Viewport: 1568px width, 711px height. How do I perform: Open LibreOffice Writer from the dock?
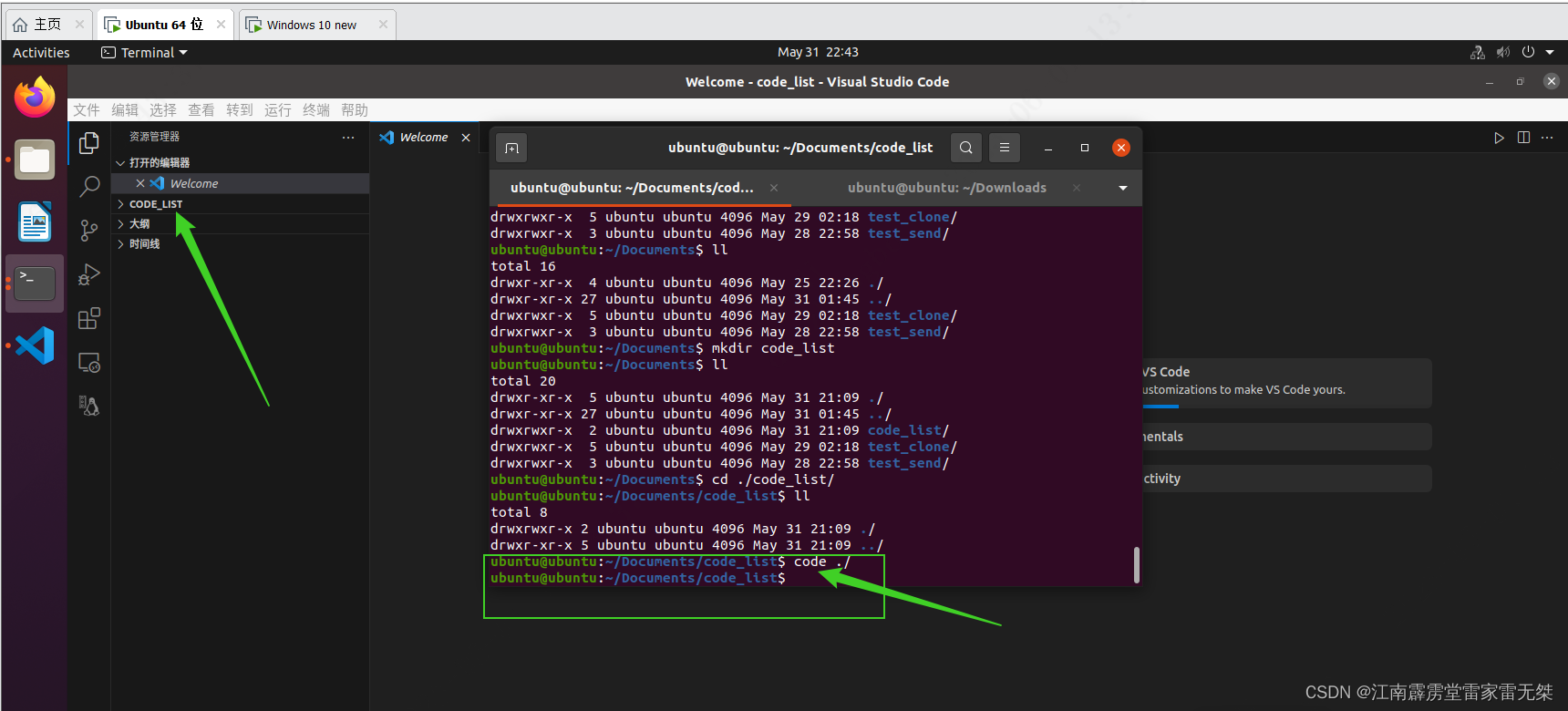[35, 222]
